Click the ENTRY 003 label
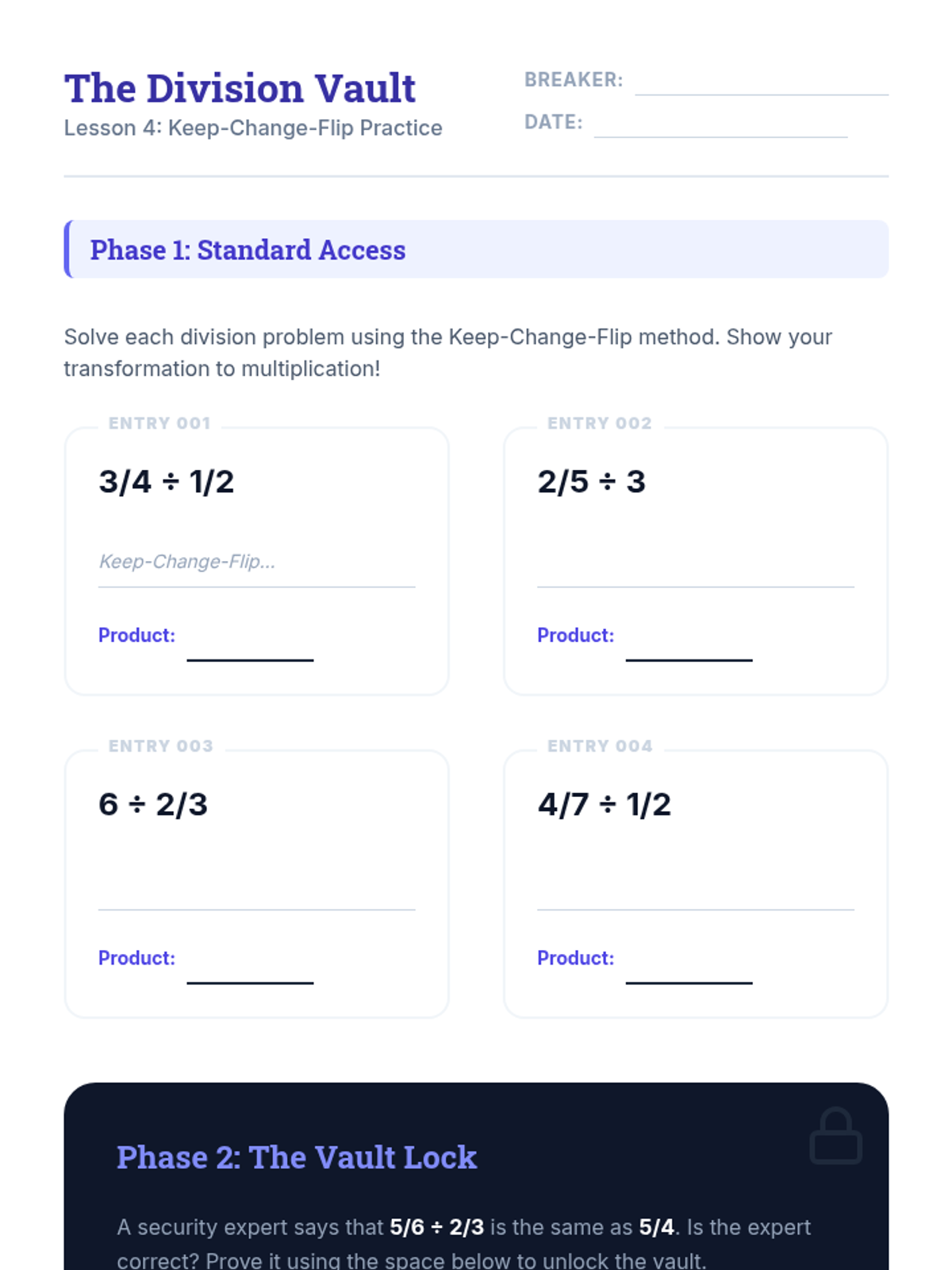This screenshot has width=952, height=1270. point(161,746)
